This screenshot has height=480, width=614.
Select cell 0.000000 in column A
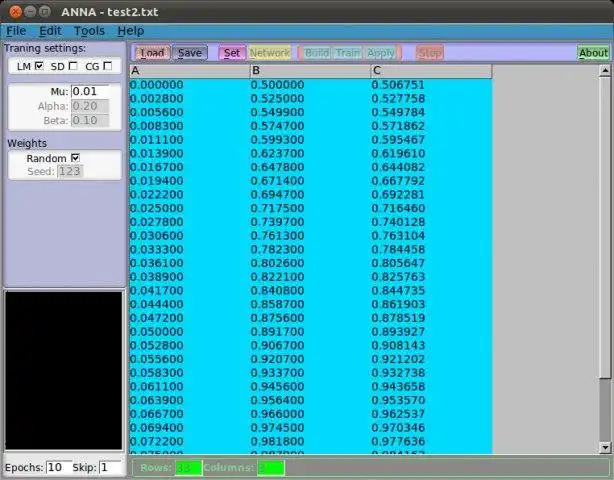coord(157,85)
